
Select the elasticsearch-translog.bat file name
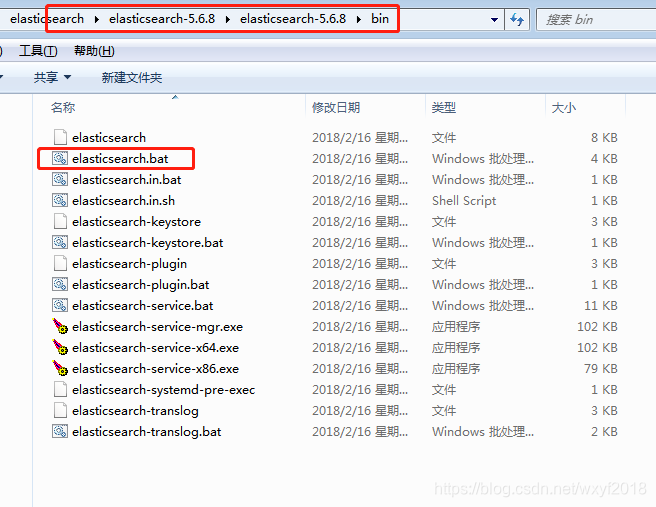[146, 431]
